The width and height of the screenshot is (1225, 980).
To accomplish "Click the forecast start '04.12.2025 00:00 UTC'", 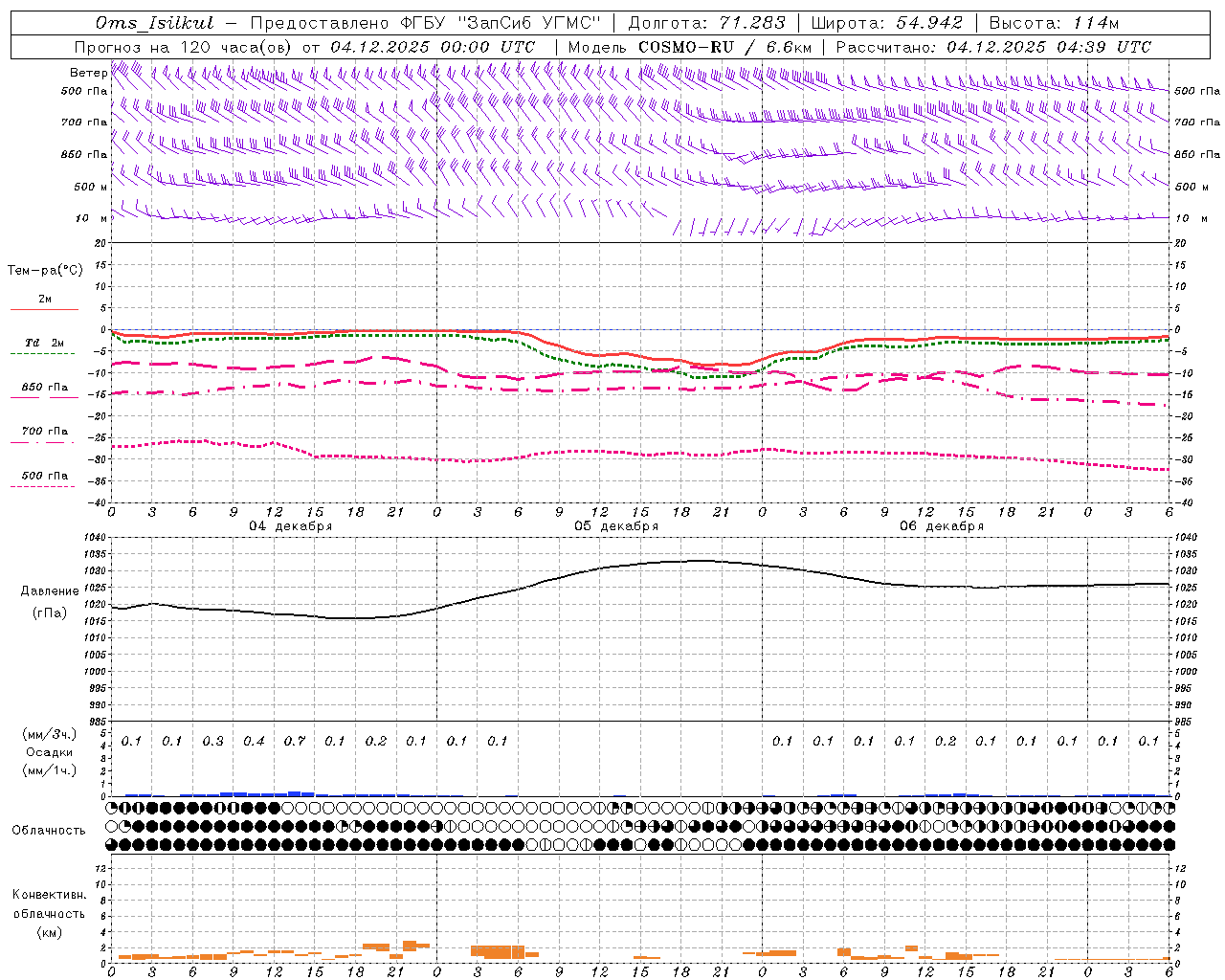I will [433, 47].
